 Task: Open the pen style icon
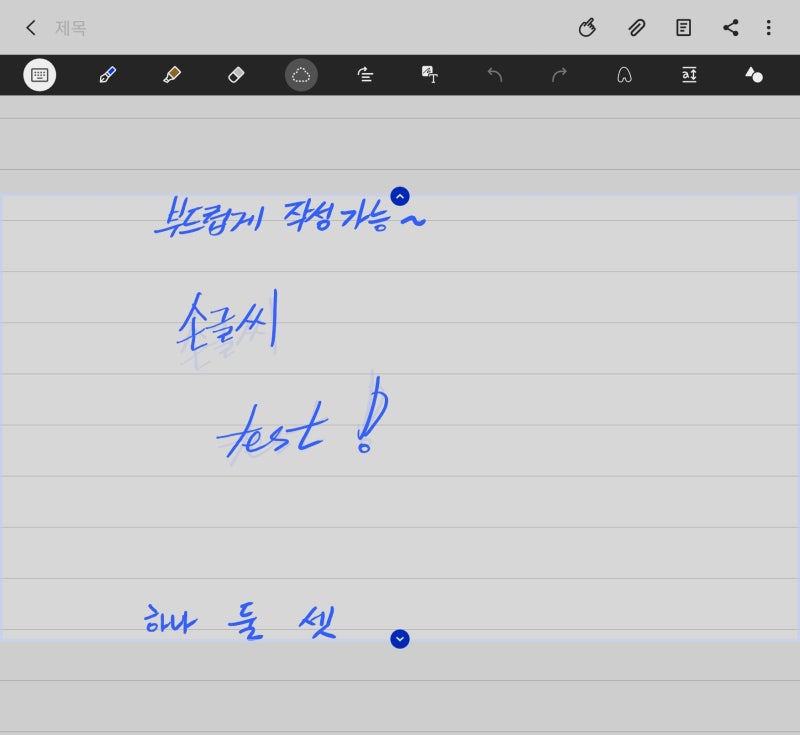[624, 75]
